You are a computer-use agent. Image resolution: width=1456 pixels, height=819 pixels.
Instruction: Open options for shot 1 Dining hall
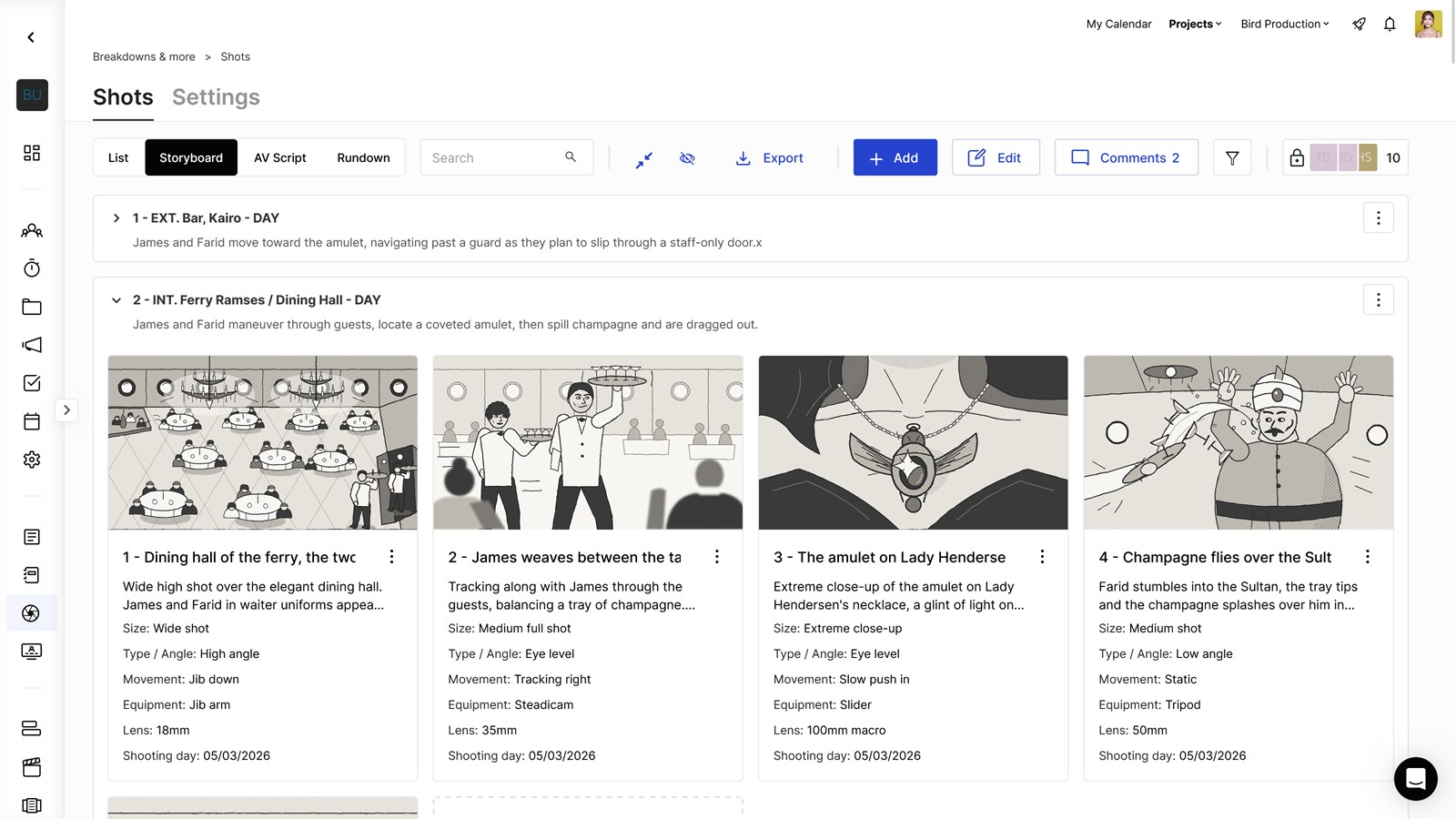[x=391, y=557]
